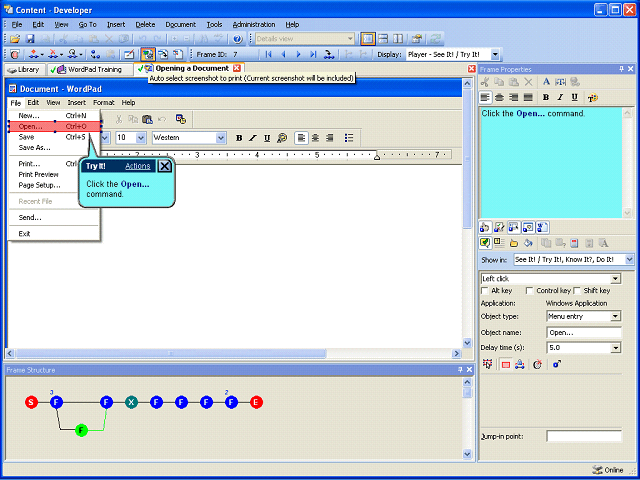Click the cyan bubble text editing area
Viewport: 640px width, 480px height.
pos(550,162)
